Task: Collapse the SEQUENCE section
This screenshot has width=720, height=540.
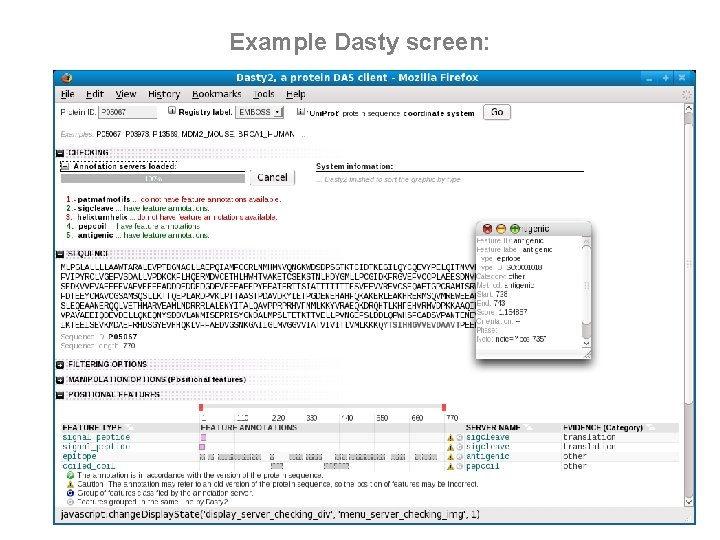Action: (60, 254)
